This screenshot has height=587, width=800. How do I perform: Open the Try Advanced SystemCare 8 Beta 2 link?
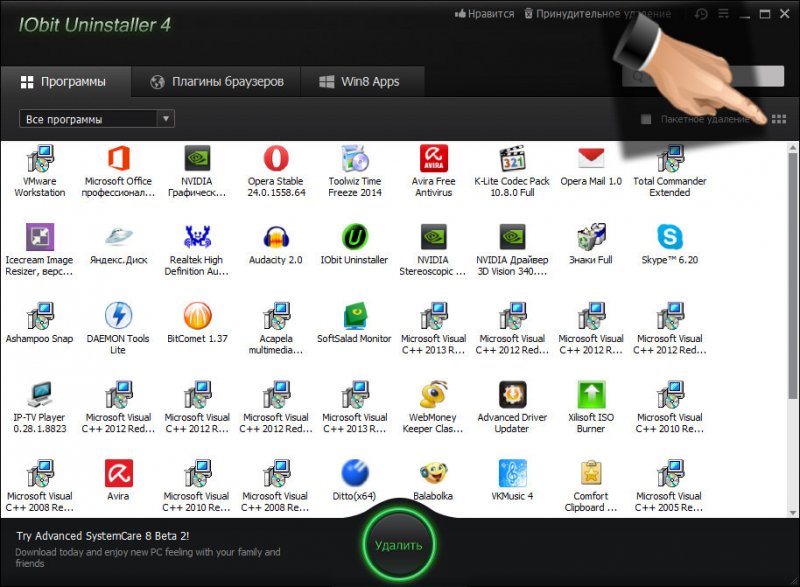click(x=103, y=536)
